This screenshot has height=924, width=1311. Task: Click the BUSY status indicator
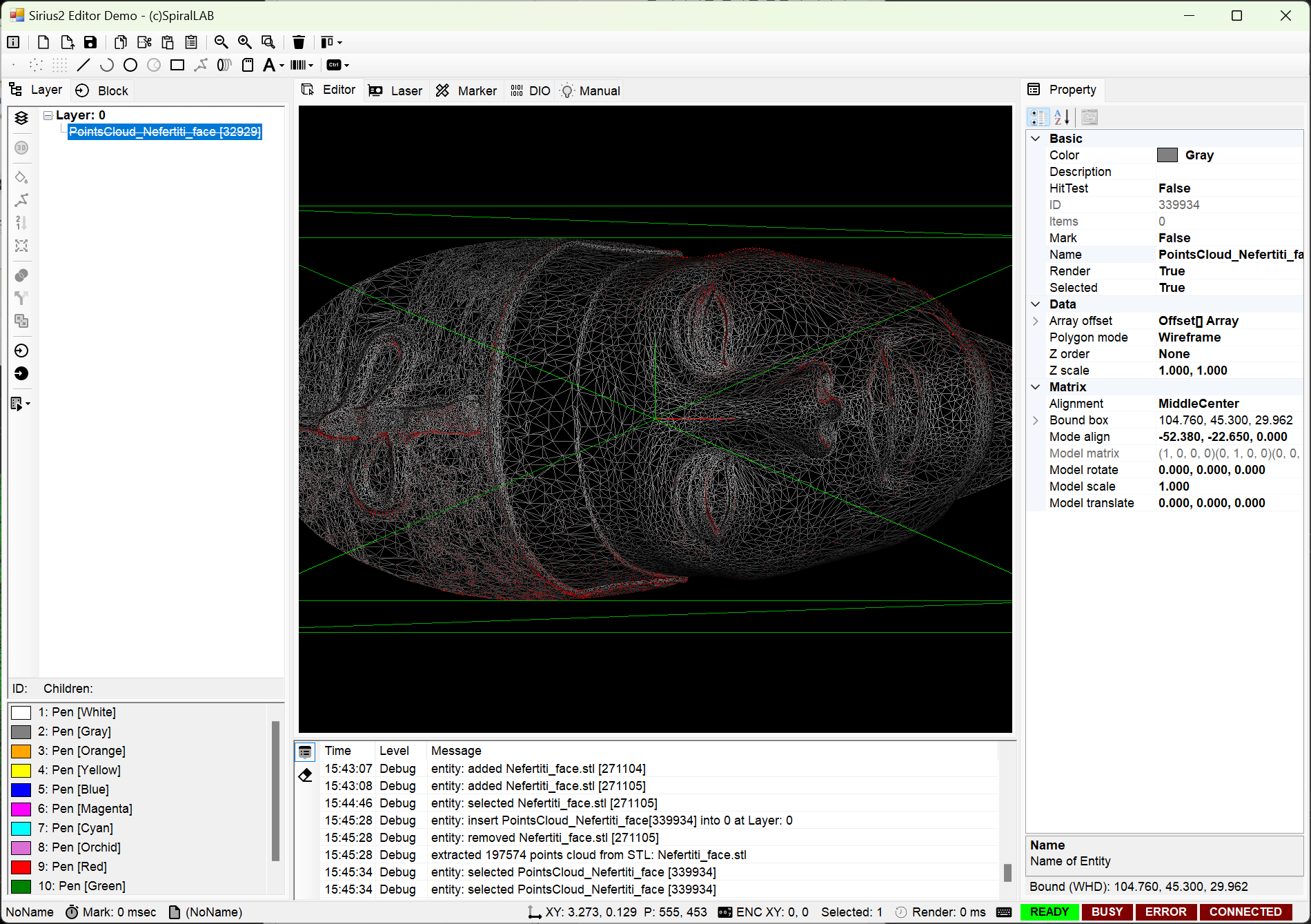1107,912
